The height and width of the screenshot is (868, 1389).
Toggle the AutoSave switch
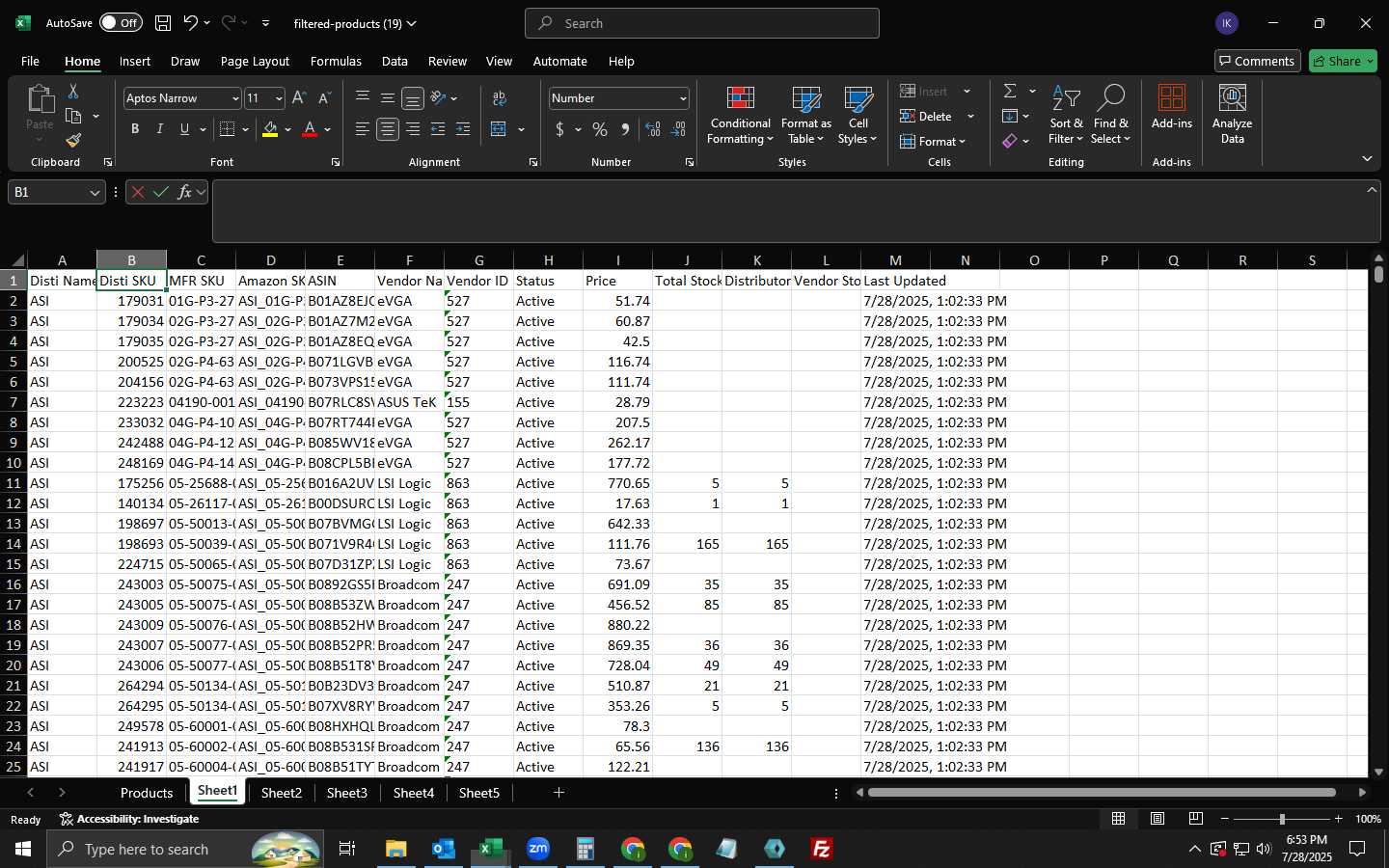pyautogui.click(x=121, y=23)
